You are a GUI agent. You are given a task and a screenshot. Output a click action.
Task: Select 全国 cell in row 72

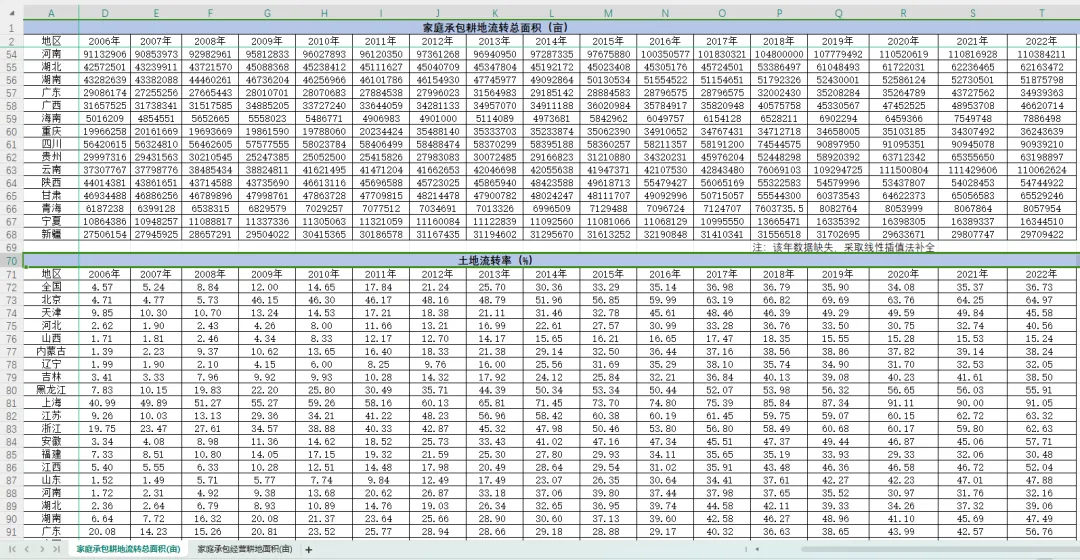(x=51, y=287)
